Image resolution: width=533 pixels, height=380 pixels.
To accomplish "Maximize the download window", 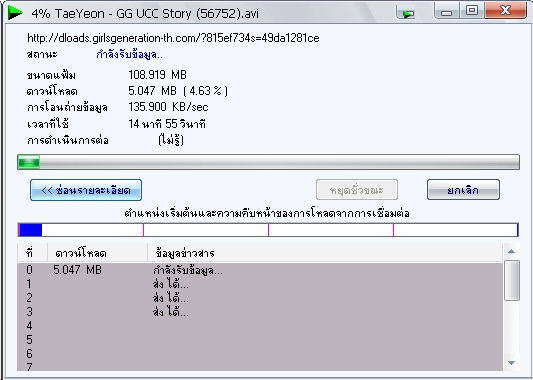I will point(472,11).
